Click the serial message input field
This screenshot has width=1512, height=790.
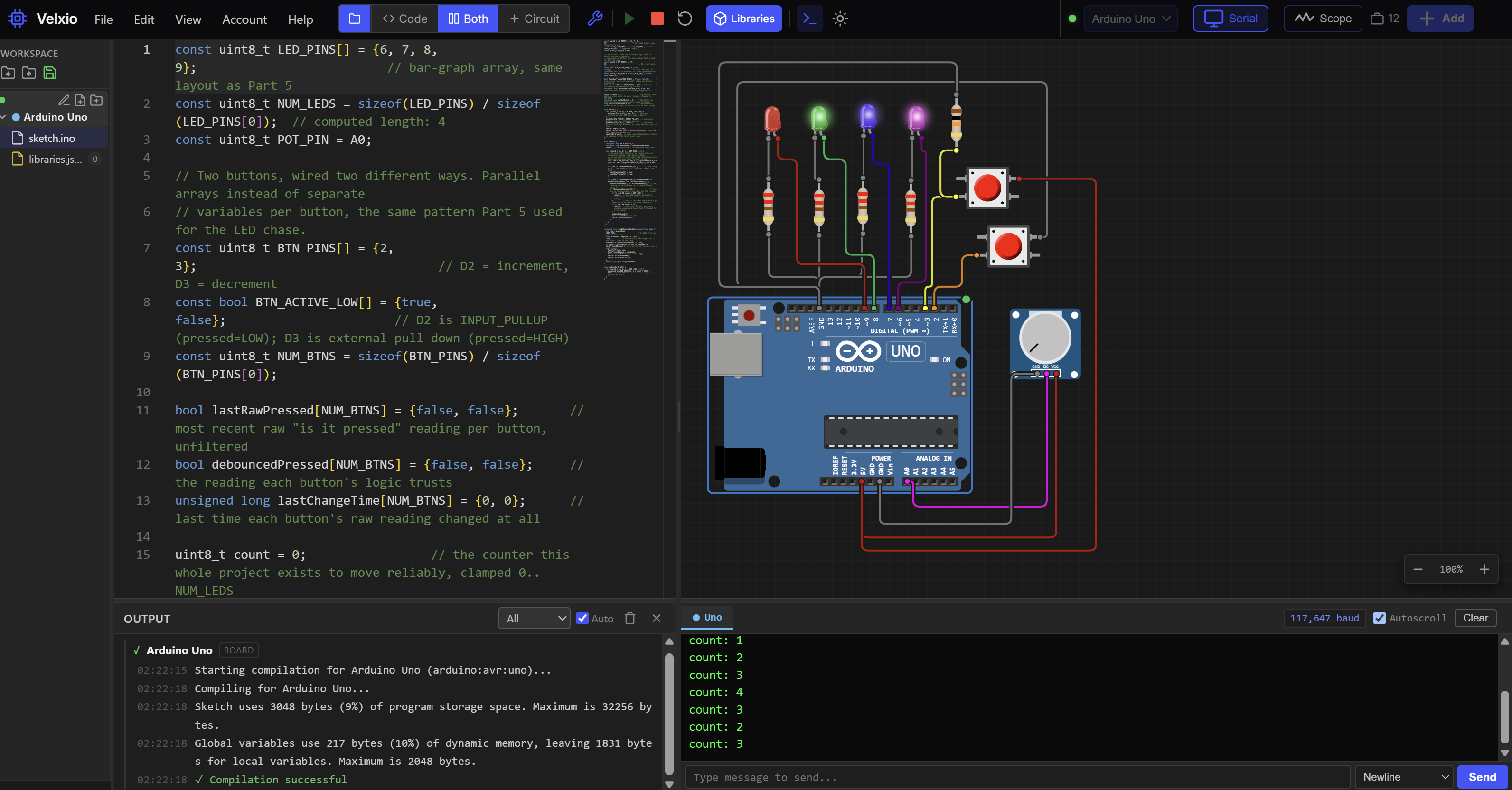coord(1017,777)
